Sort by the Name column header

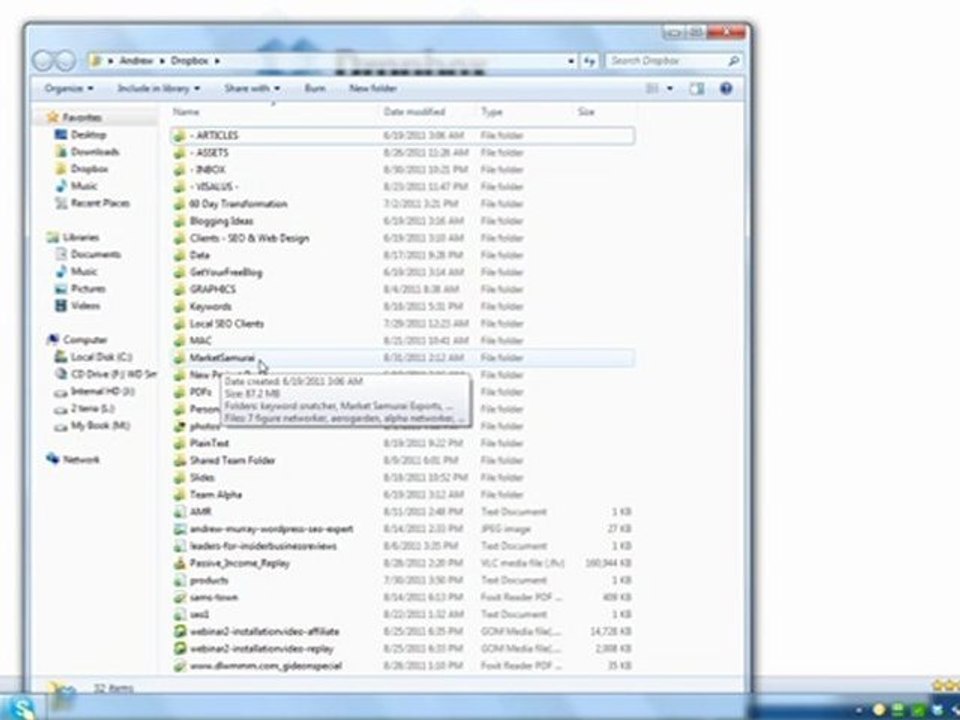(x=186, y=111)
